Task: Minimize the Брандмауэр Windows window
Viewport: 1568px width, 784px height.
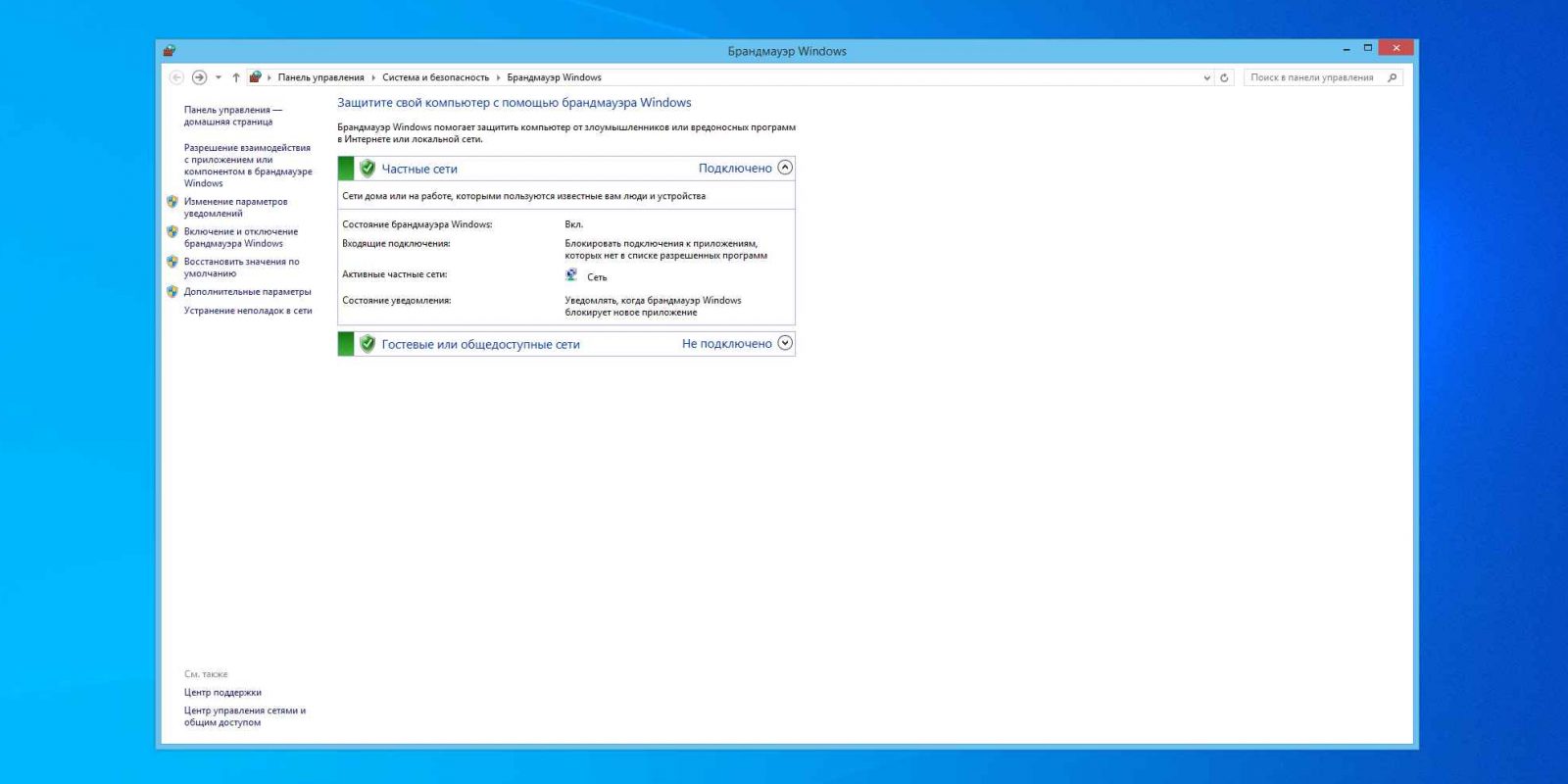Action: pyautogui.click(x=1347, y=48)
